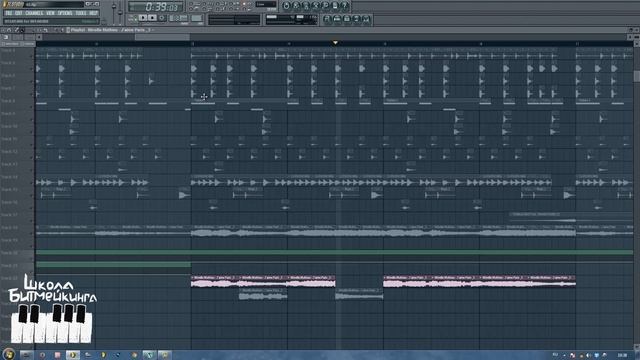640x360 pixels.
Task: Click the Play button in the transport panel
Action: [x=143, y=18]
